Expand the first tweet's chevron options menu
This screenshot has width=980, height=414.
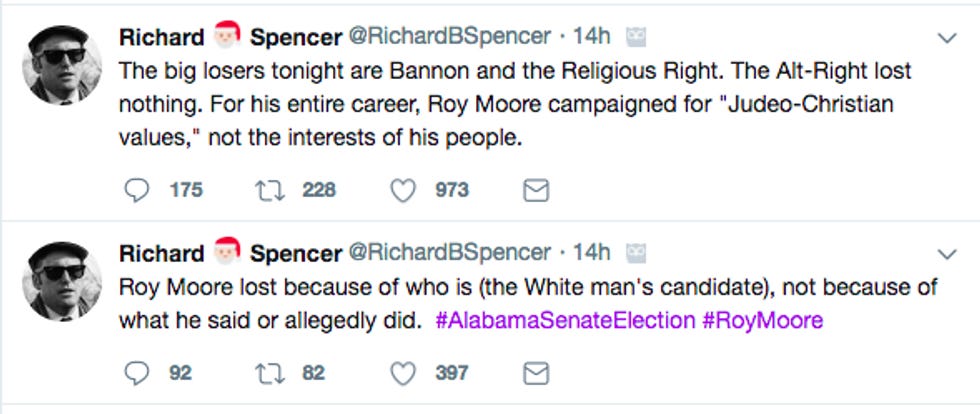tap(947, 38)
